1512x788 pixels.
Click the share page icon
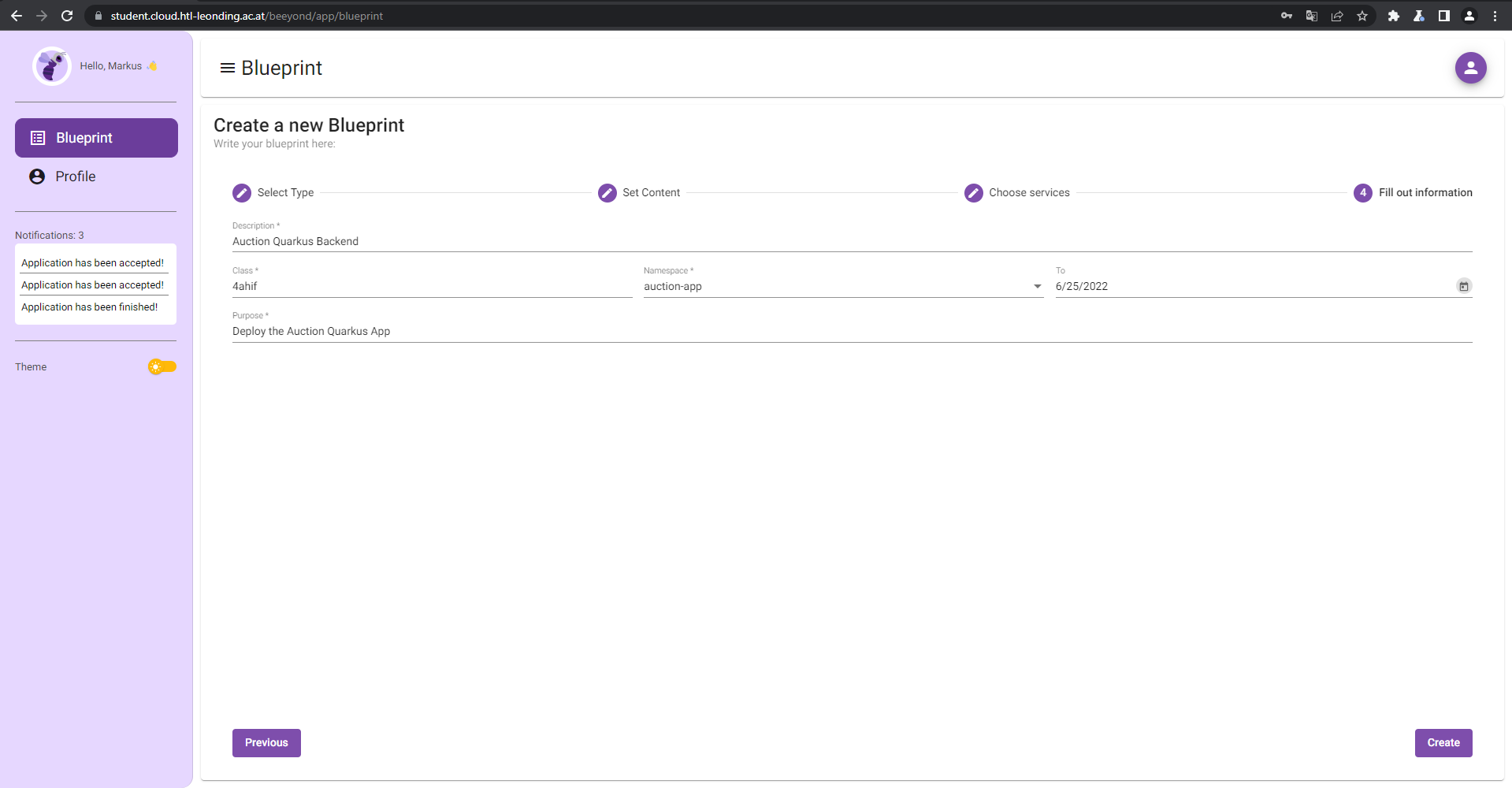tap(1337, 16)
